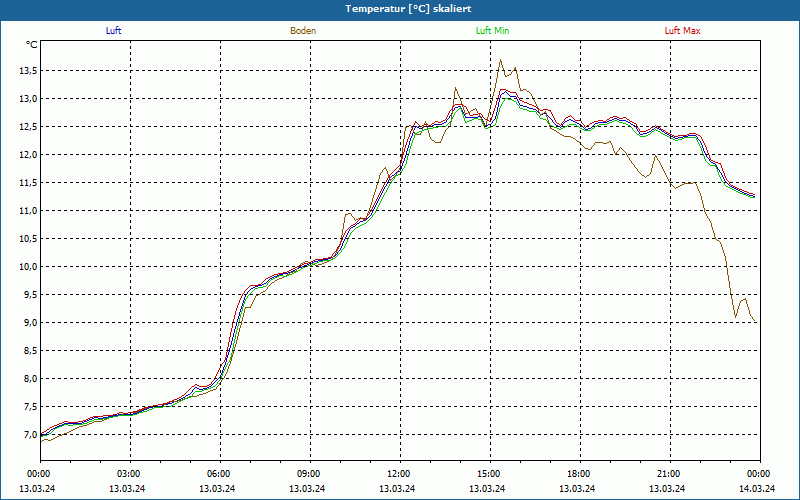The width and height of the screenshot is (800, 500).
Task: Click the 7,0 y-axis value
Action: pos(30,435)
